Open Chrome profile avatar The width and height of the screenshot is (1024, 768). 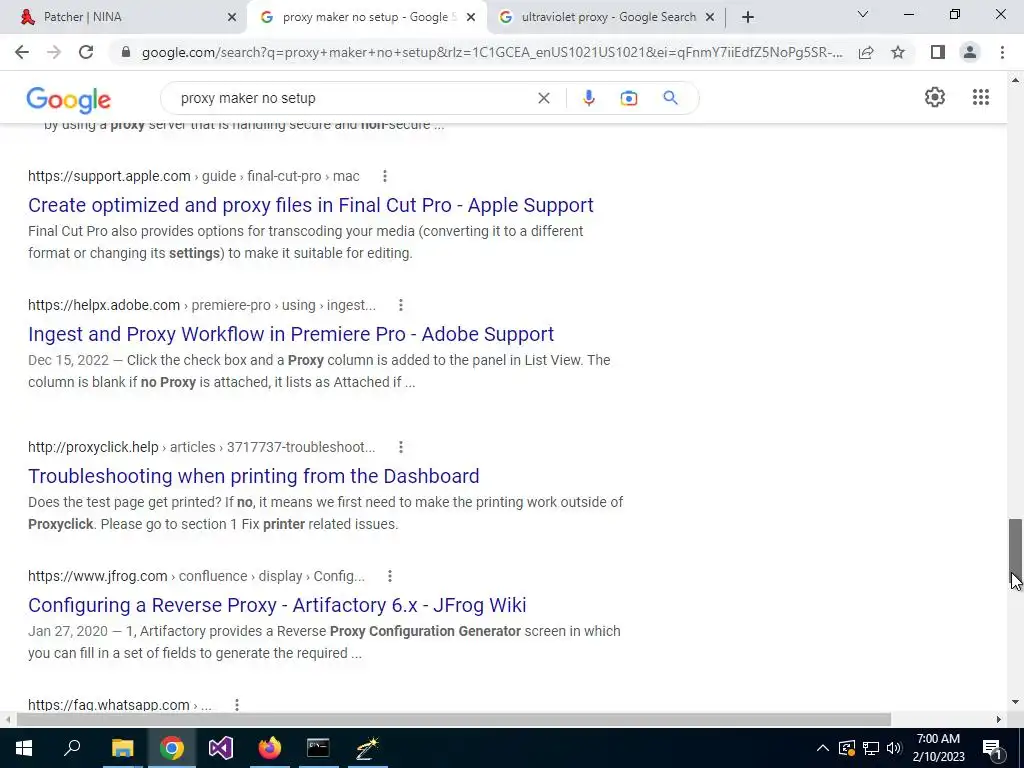click(970, 52)
